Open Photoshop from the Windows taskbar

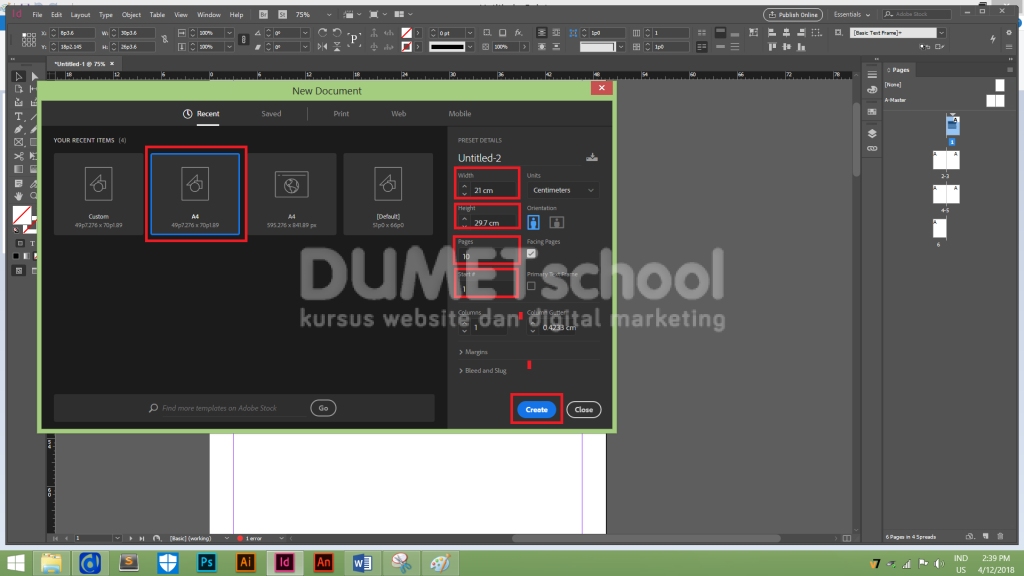click(x=206, y=562)
